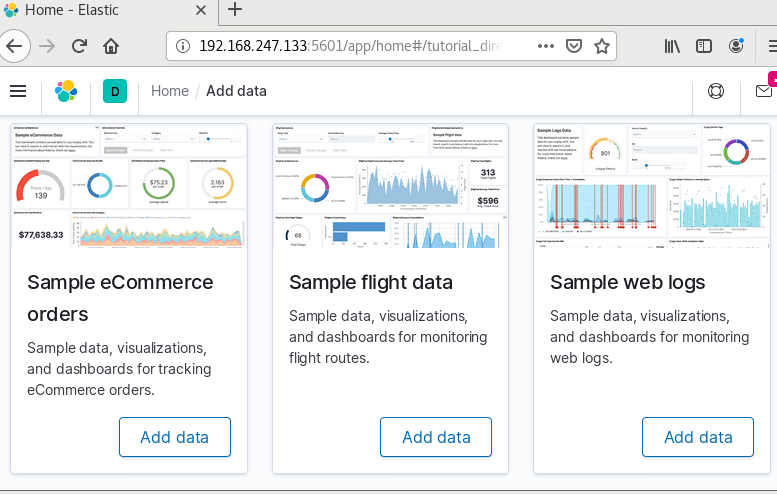The image size is (777, 494).
Task: Toggle the browser sidebar view
Action: point(704,46)
